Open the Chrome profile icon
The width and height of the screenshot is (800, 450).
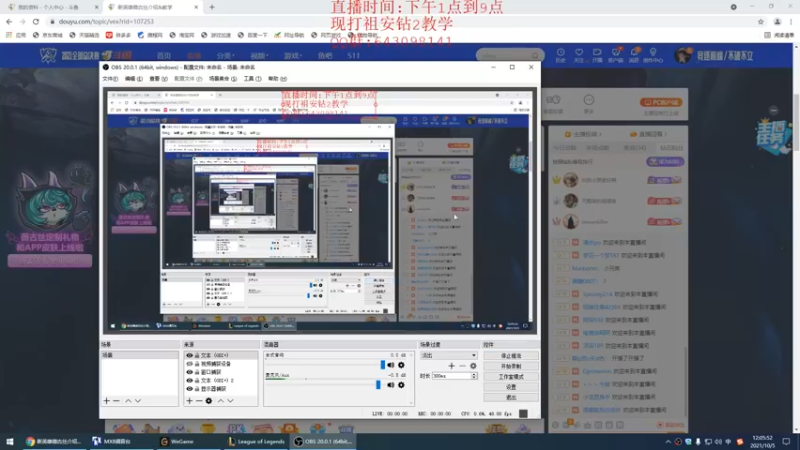click(777, 21)
